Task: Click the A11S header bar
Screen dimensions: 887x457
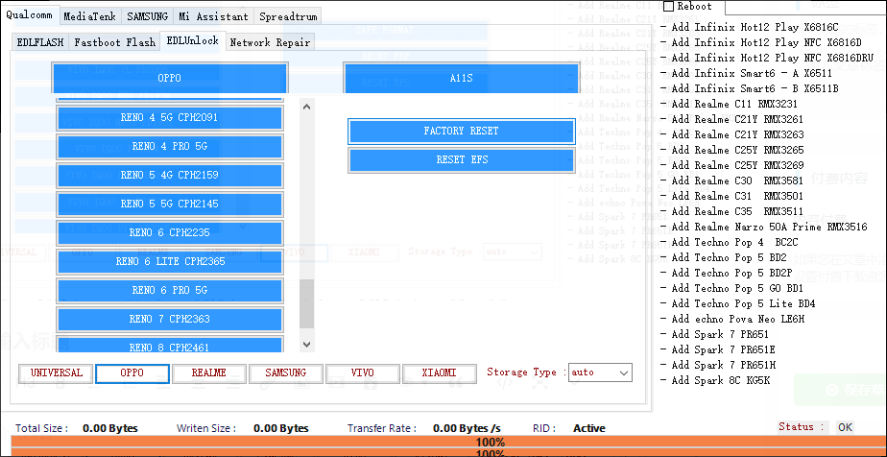Action: coord(461,78)
